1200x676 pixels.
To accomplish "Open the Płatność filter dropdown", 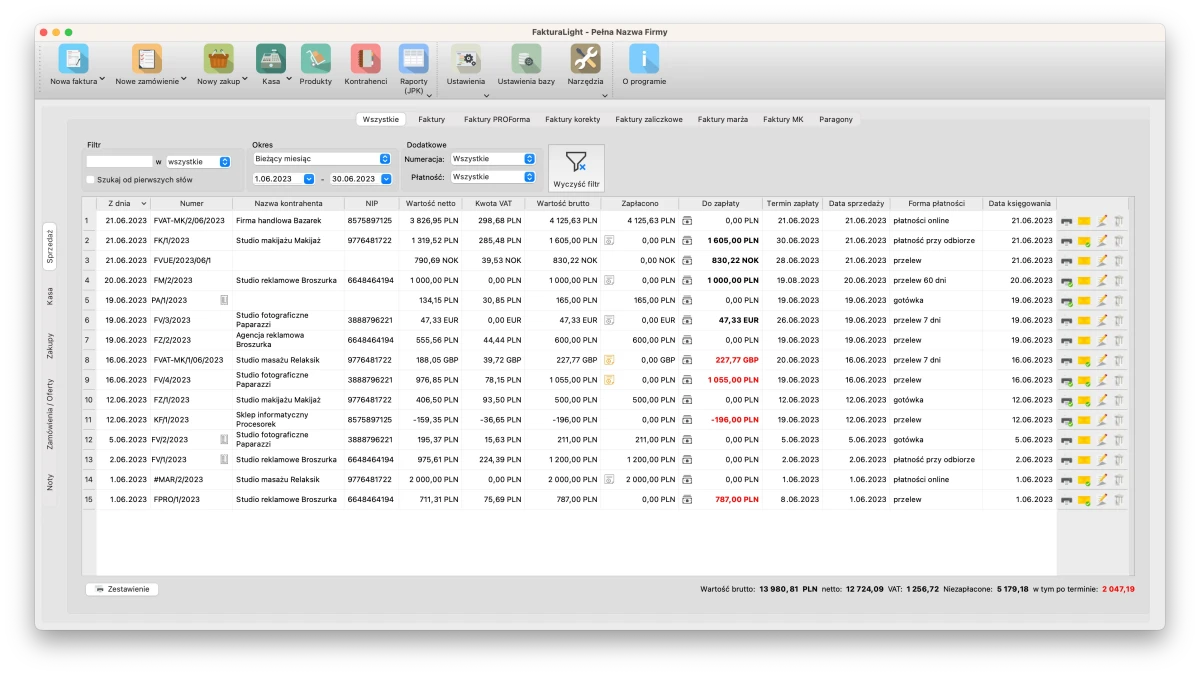I will pyautogui.click(x=493, y=177).
